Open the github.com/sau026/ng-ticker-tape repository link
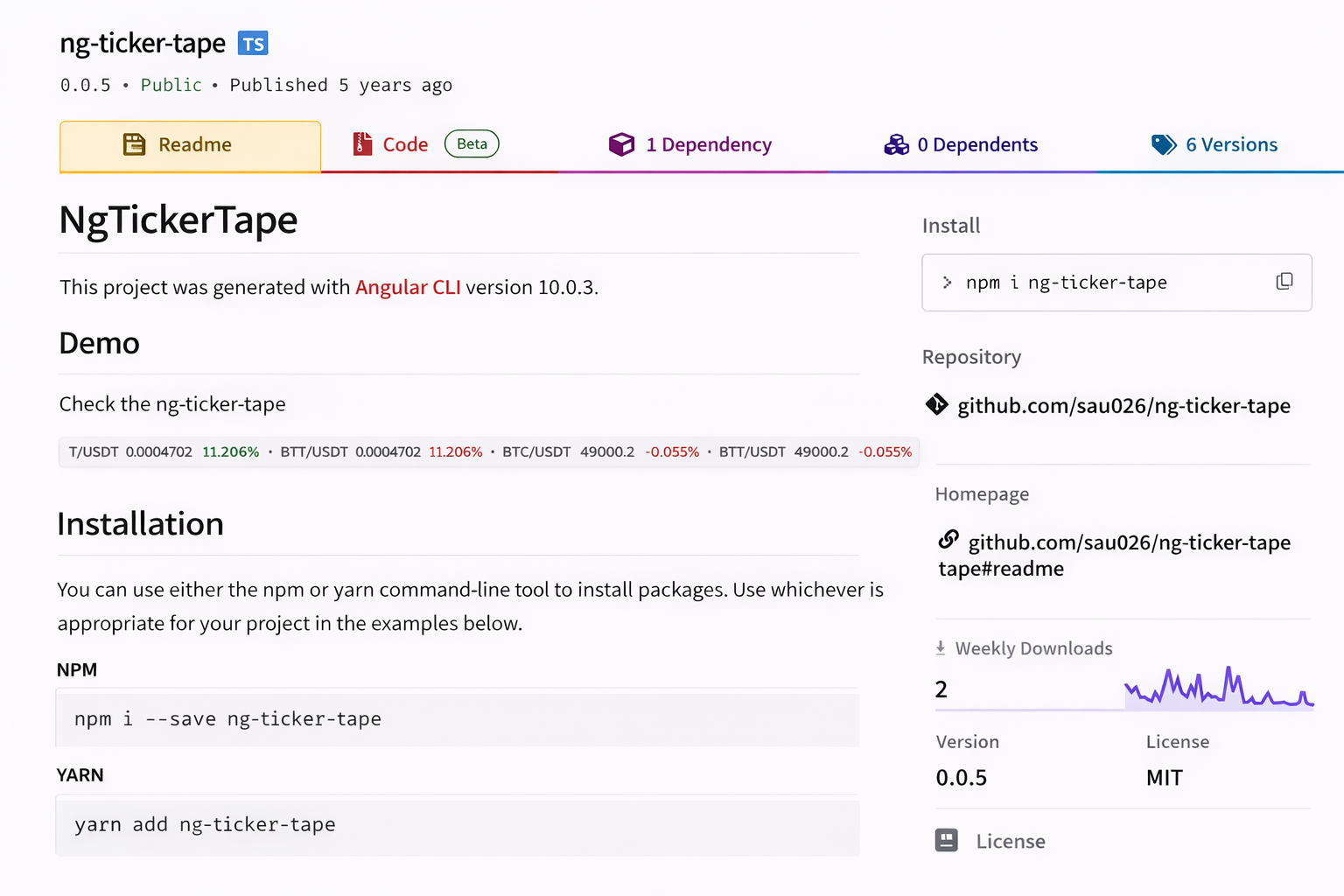 point(1123,406)
